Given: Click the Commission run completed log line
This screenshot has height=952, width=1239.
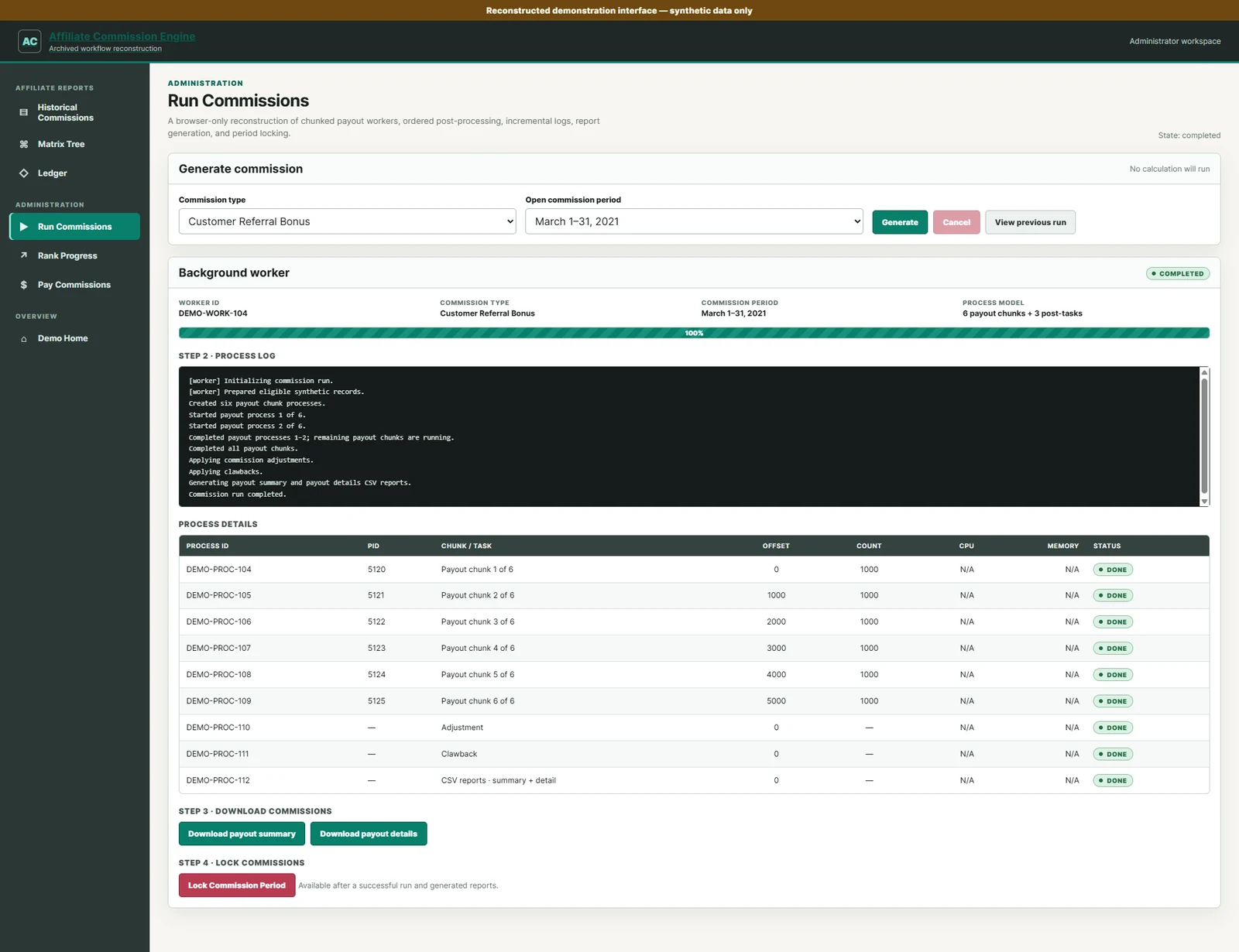Looking at the screenshot, I should click(x=237, y=494).
